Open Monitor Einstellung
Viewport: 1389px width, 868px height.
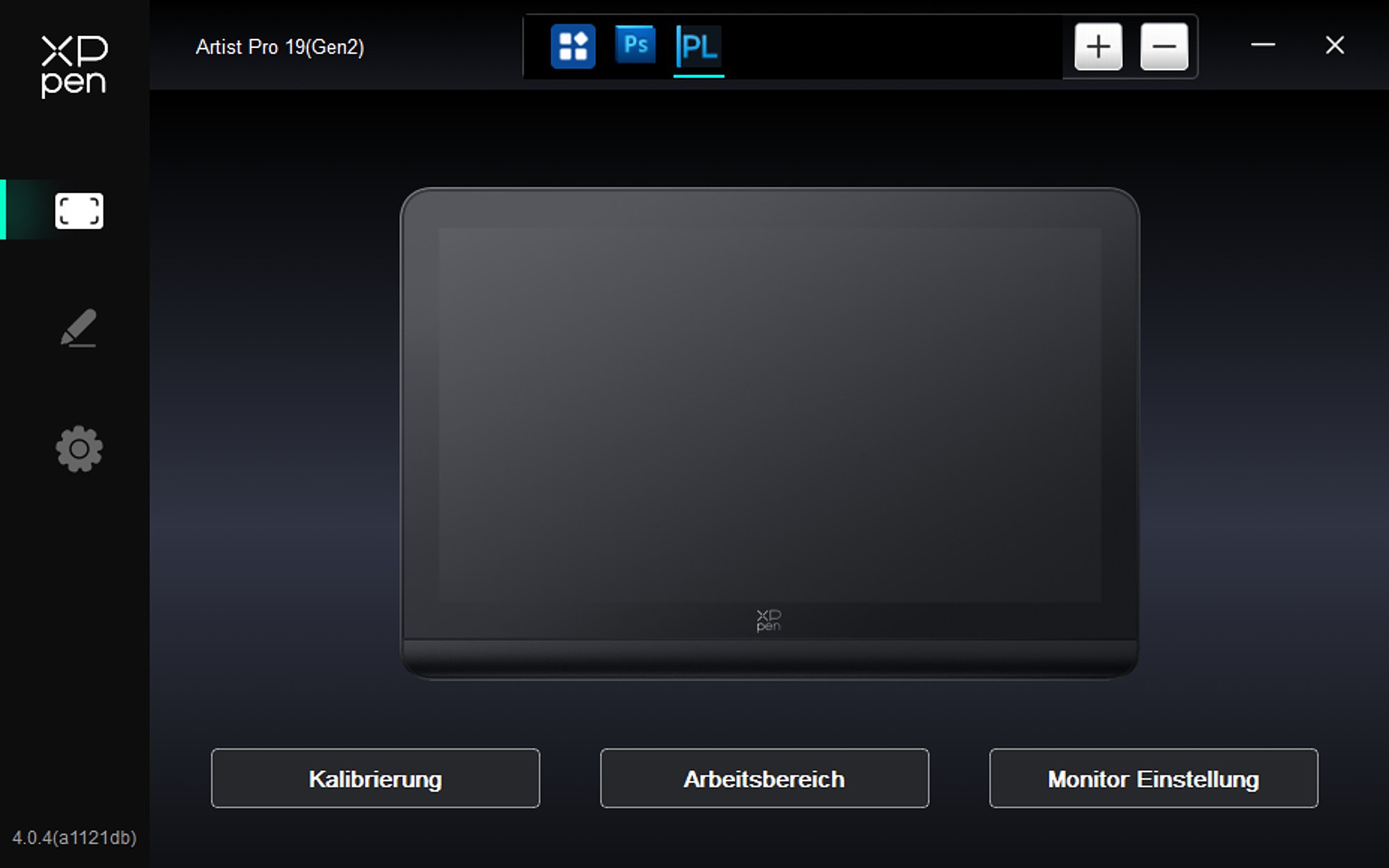click(1154, 778)
